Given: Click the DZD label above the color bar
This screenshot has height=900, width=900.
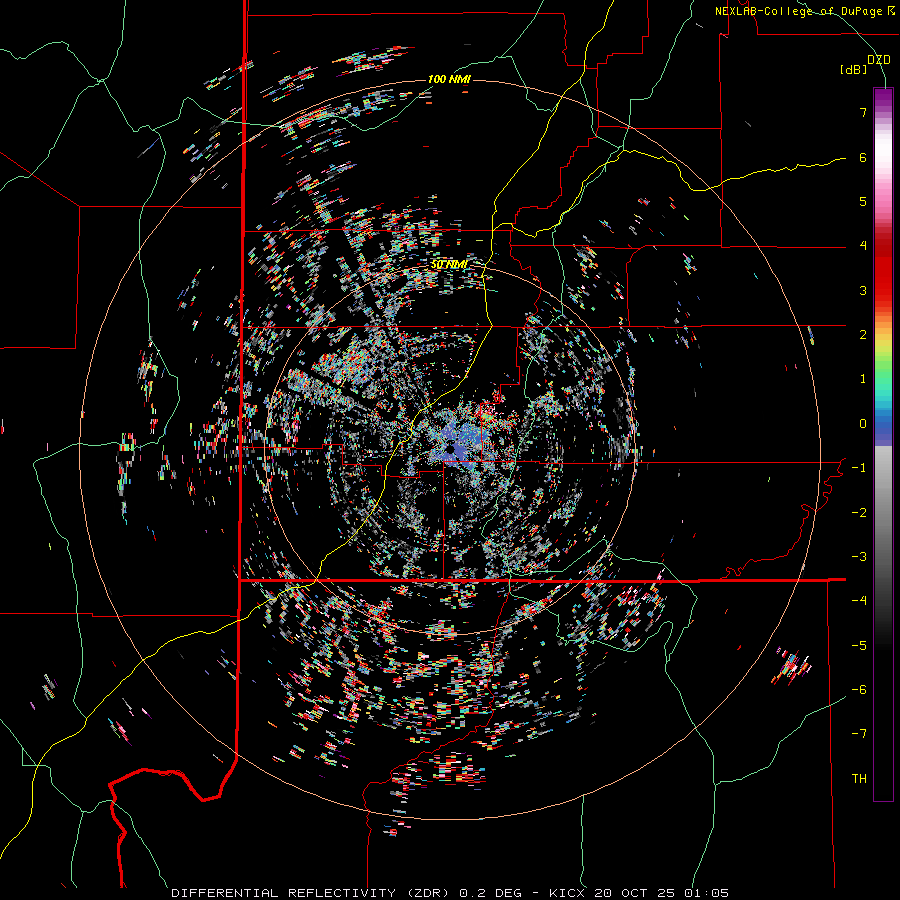Looking at the screenshot, I should pos(879,60).
